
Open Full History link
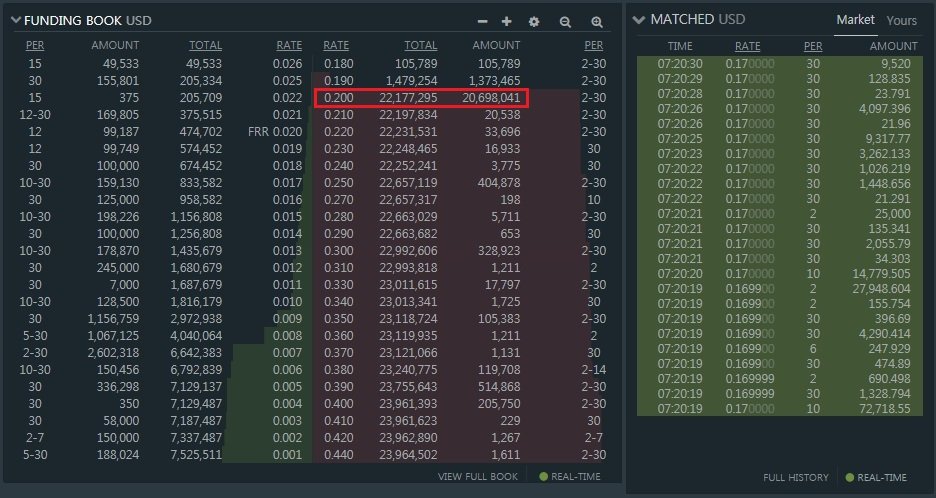pyautogui.click(x=796, y=478)
